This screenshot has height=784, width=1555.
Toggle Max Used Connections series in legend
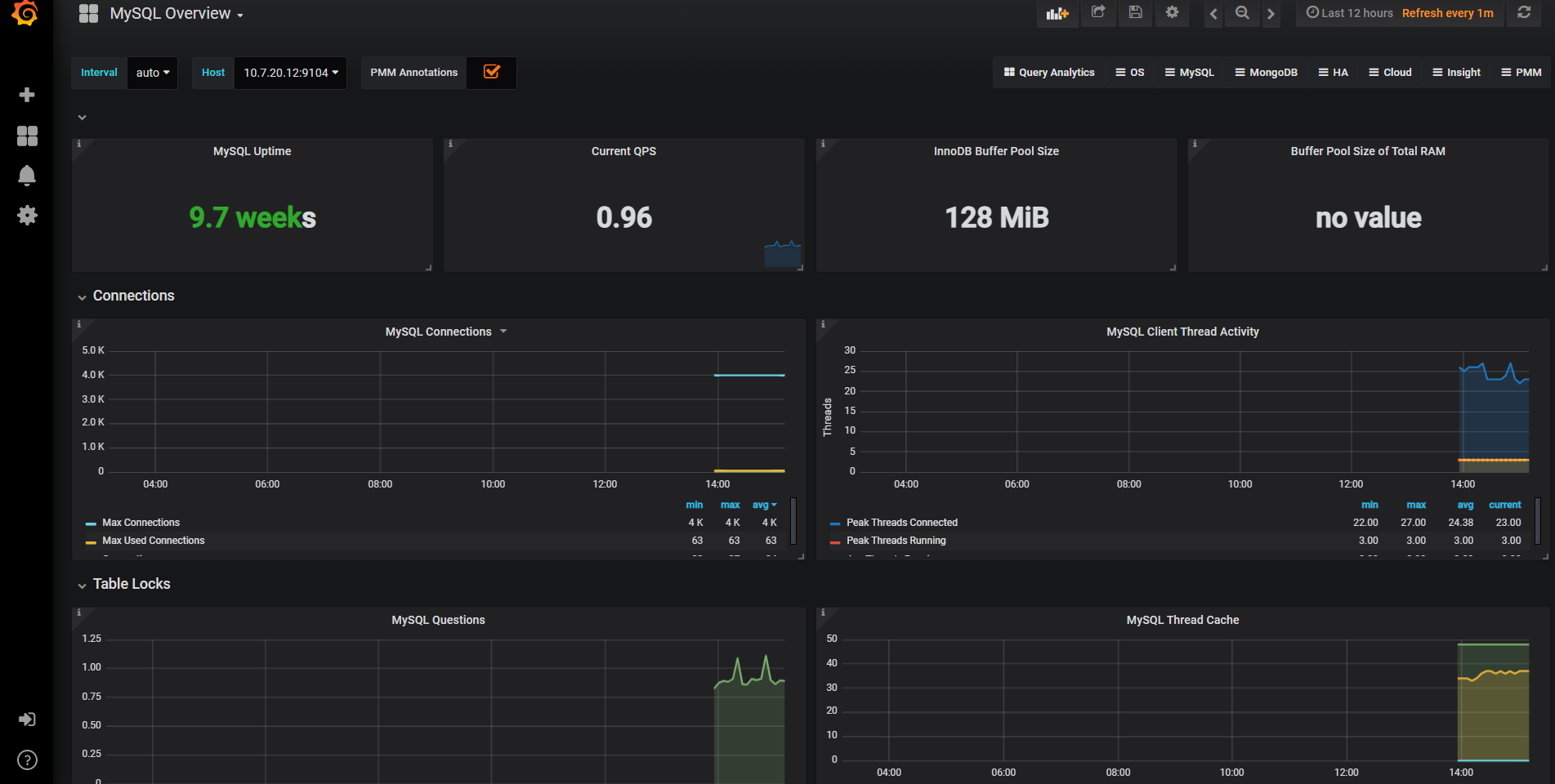coord(154,541)
